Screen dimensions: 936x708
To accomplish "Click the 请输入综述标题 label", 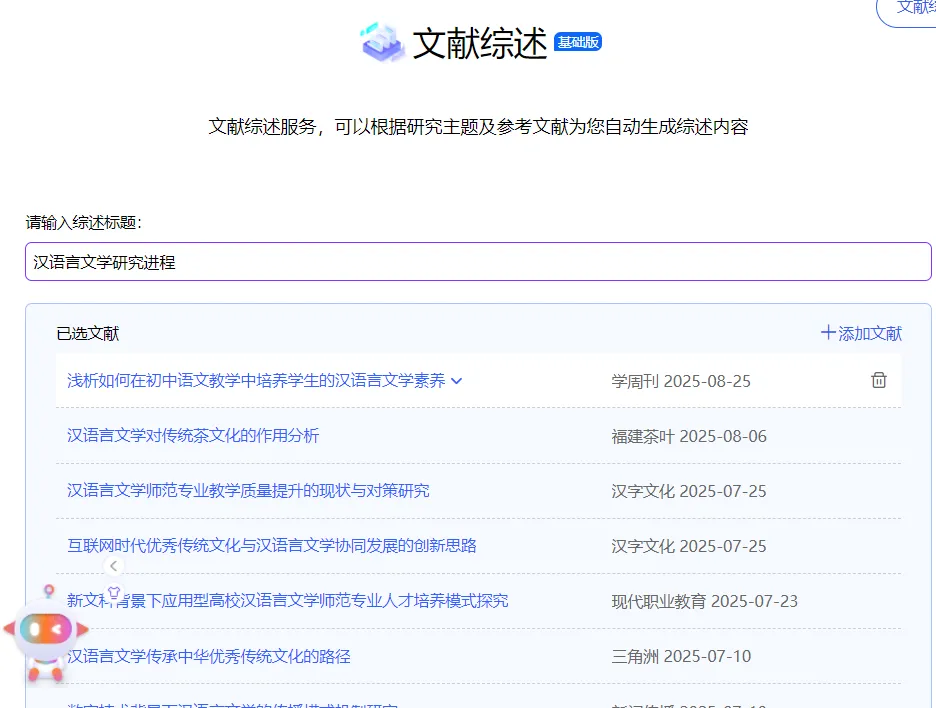I will point(84,223).
